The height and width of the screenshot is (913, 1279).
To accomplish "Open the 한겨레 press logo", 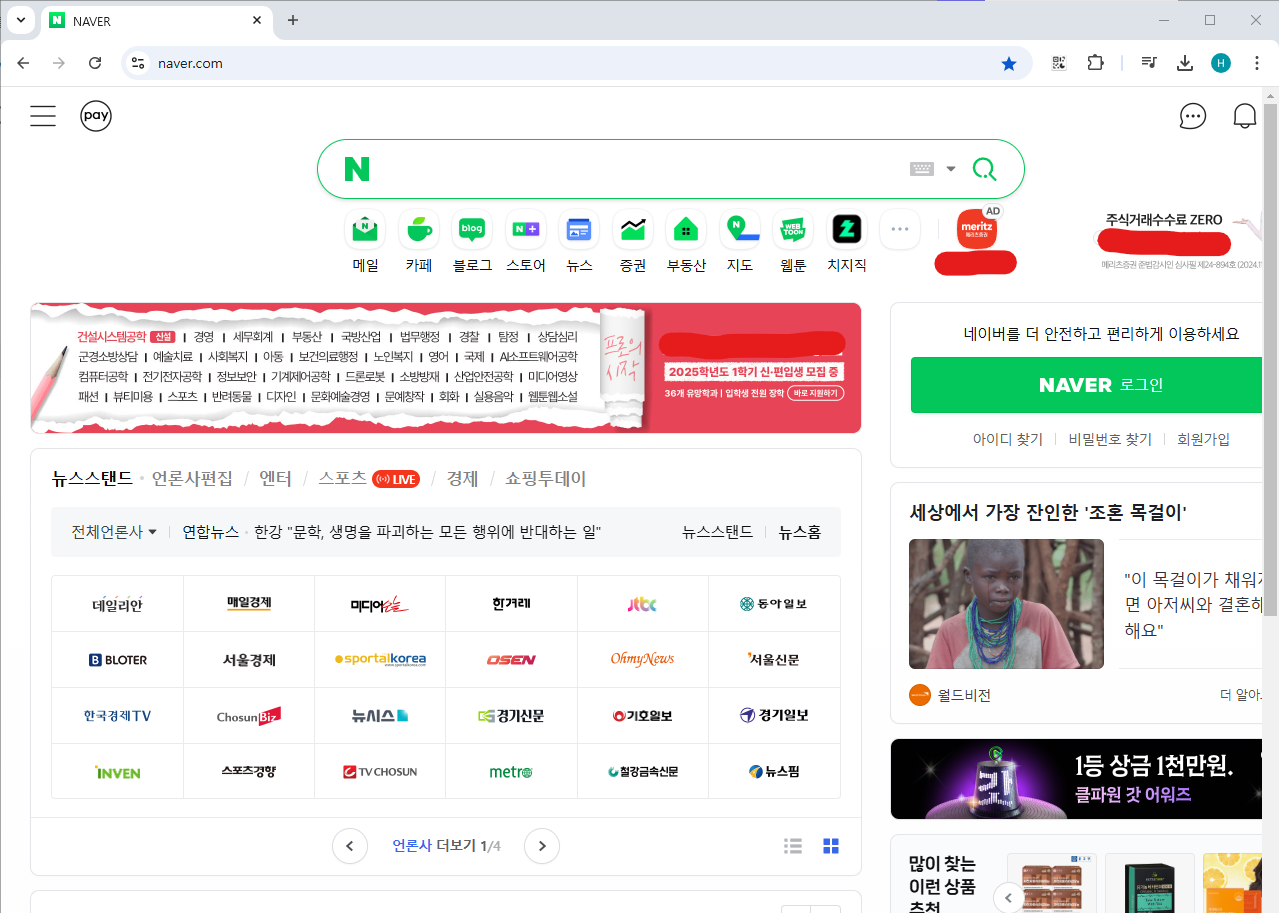I will pos(512,604).
